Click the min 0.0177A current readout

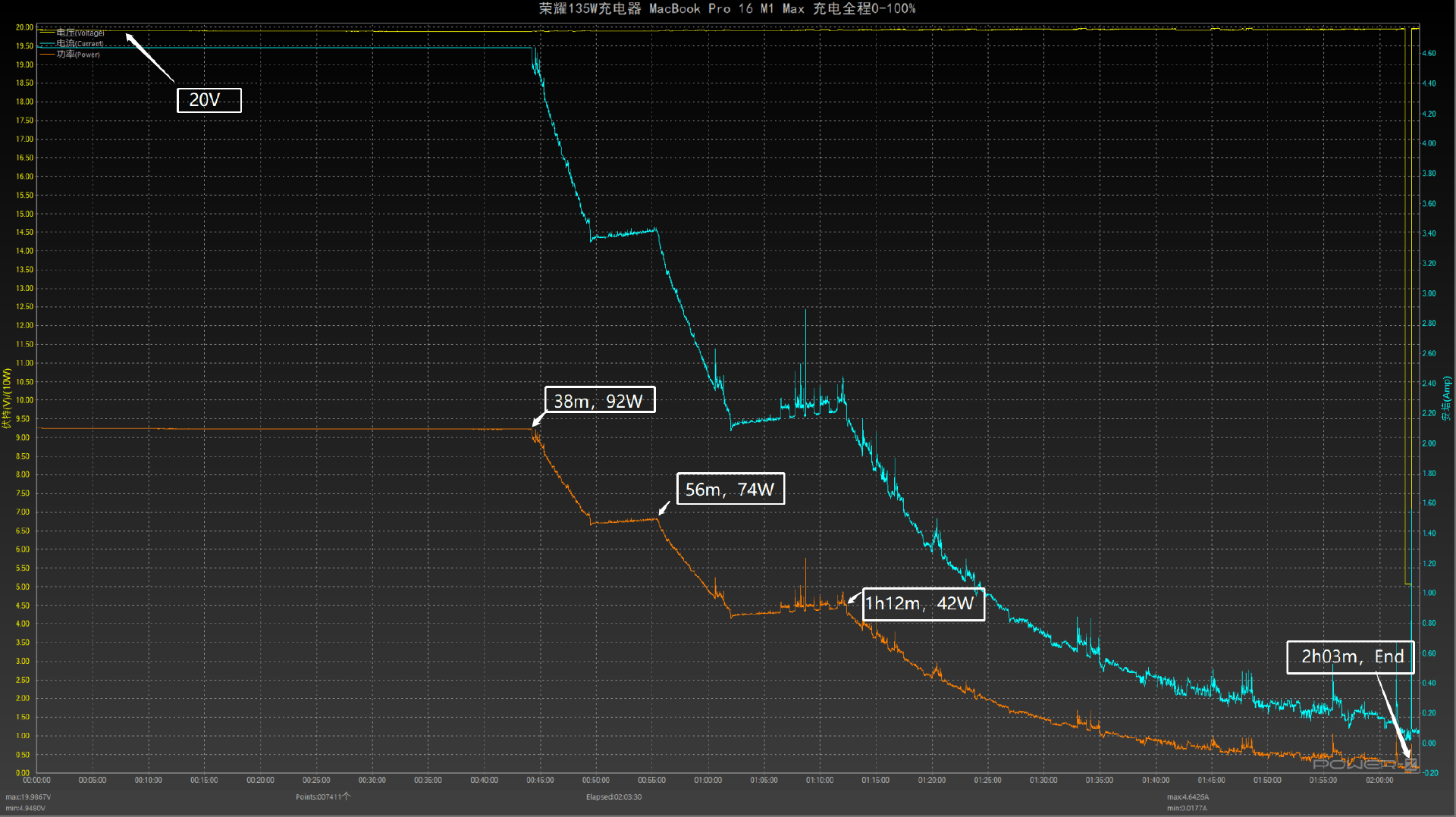tap(1186, 808)
